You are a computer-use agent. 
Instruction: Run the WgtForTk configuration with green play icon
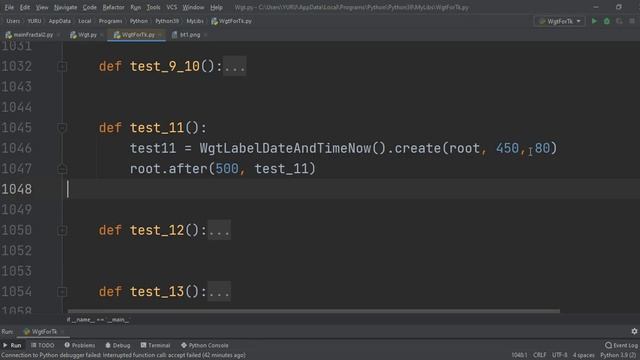[x=594, y=21]
